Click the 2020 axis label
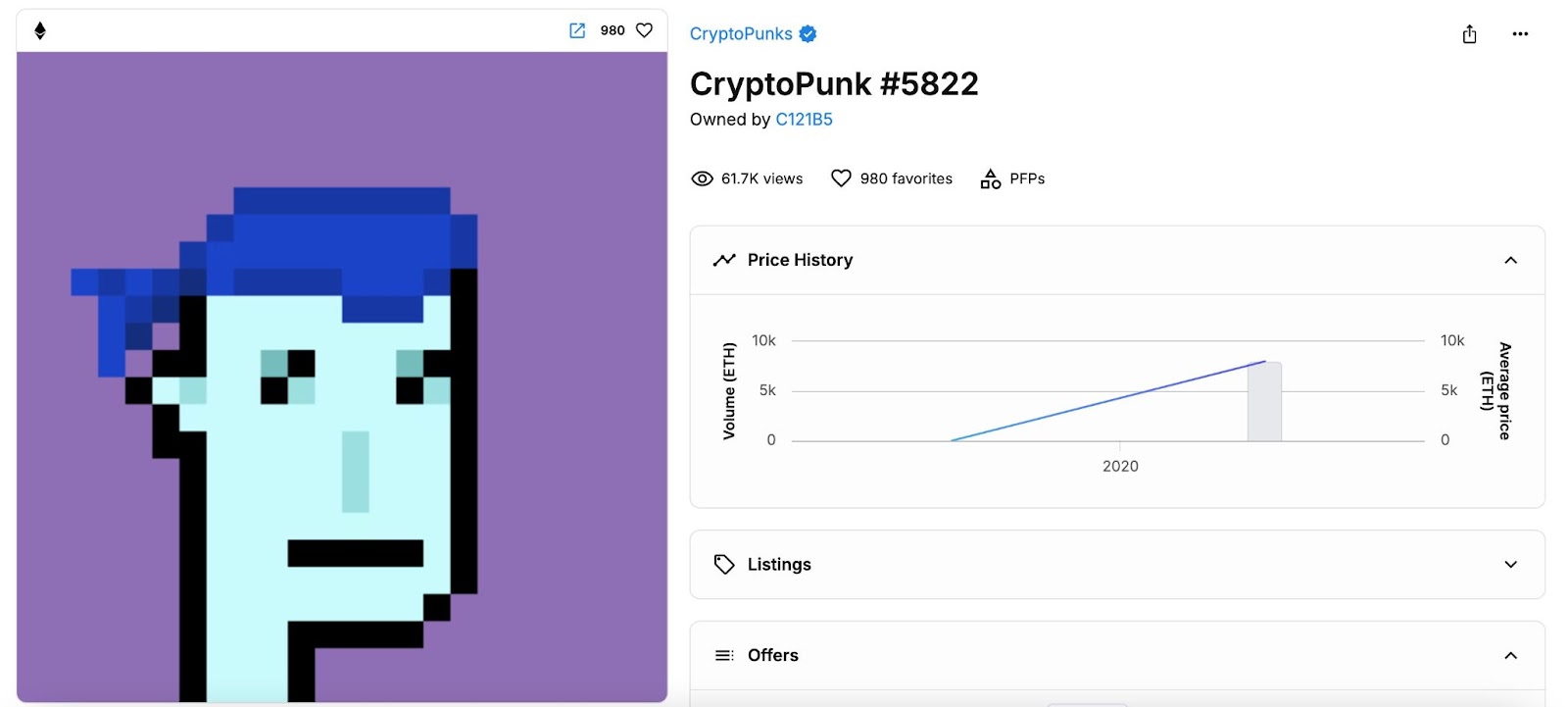This screenshot has height=707, width=1568. 1120,467
